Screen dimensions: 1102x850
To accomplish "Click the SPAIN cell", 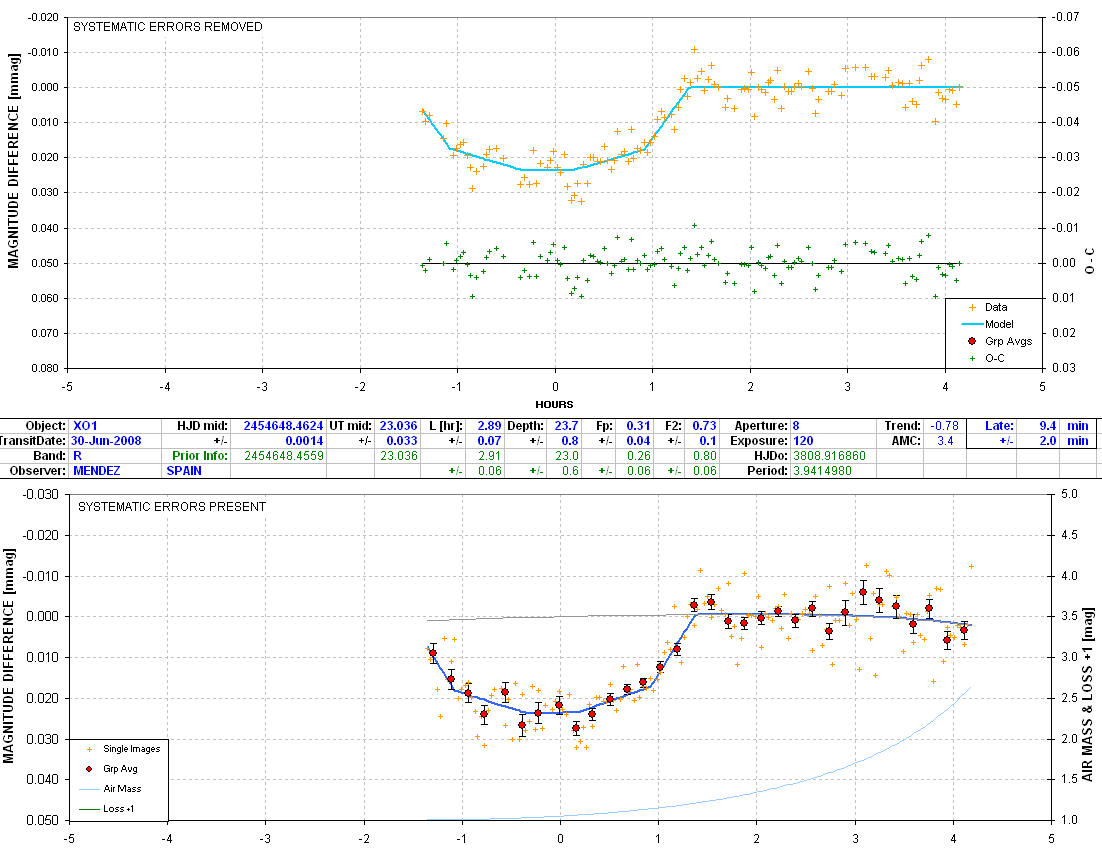I will [184, 471].
